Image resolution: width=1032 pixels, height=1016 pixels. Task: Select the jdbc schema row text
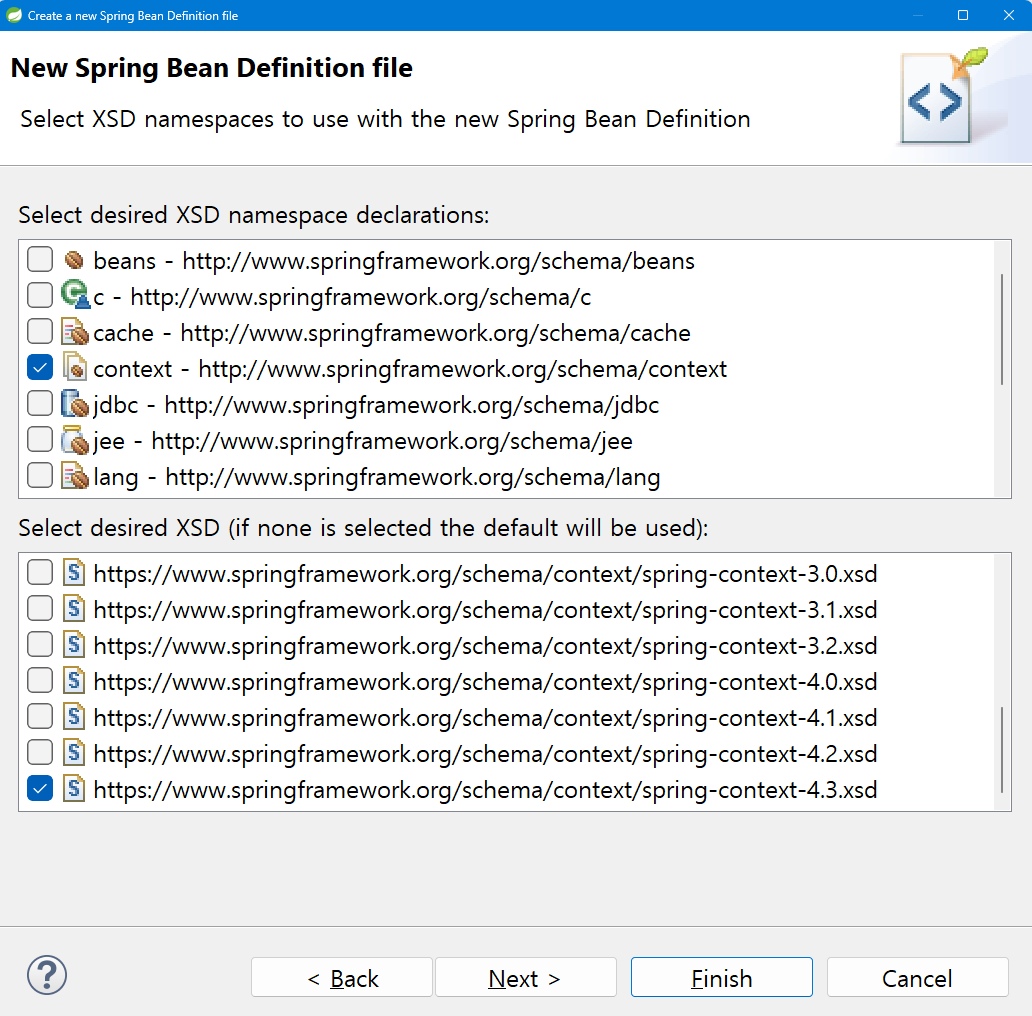(x=376, y=405)
